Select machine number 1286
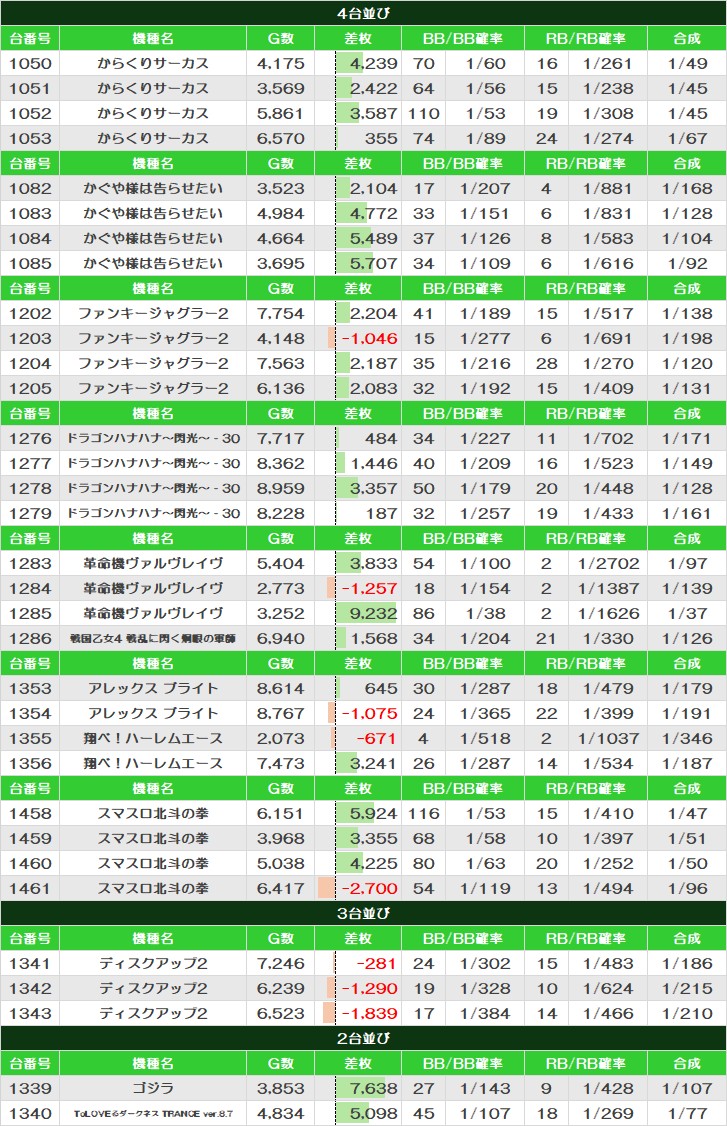 tap(30, 638)
